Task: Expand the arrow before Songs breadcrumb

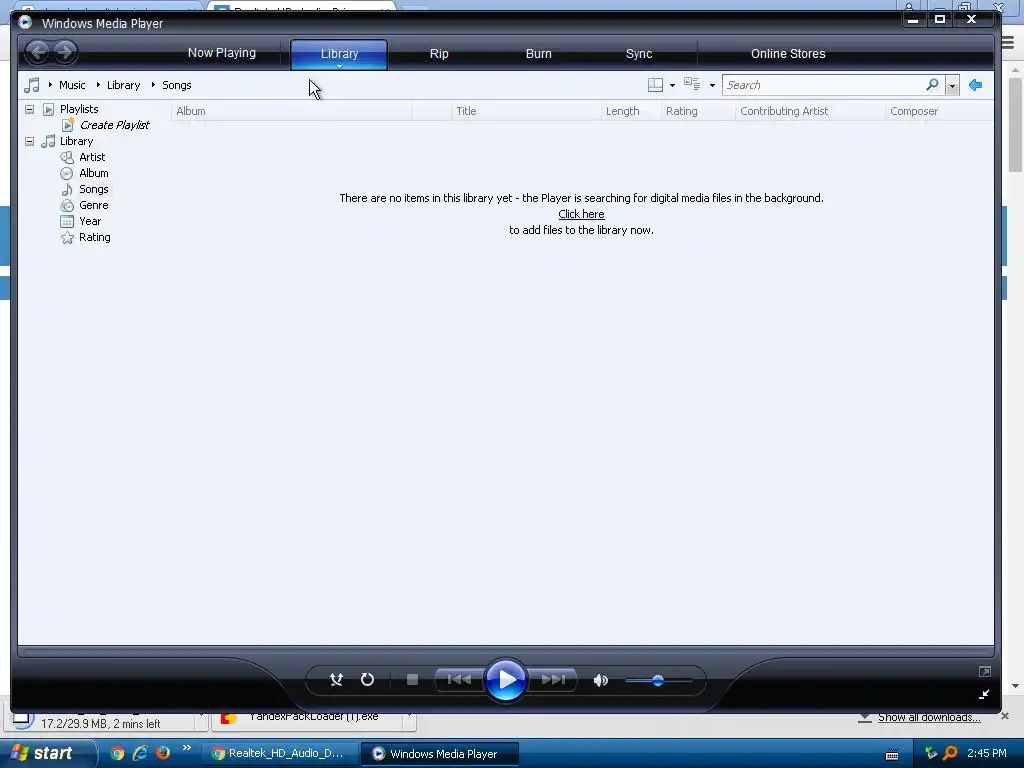Action: tap(153, 84)
